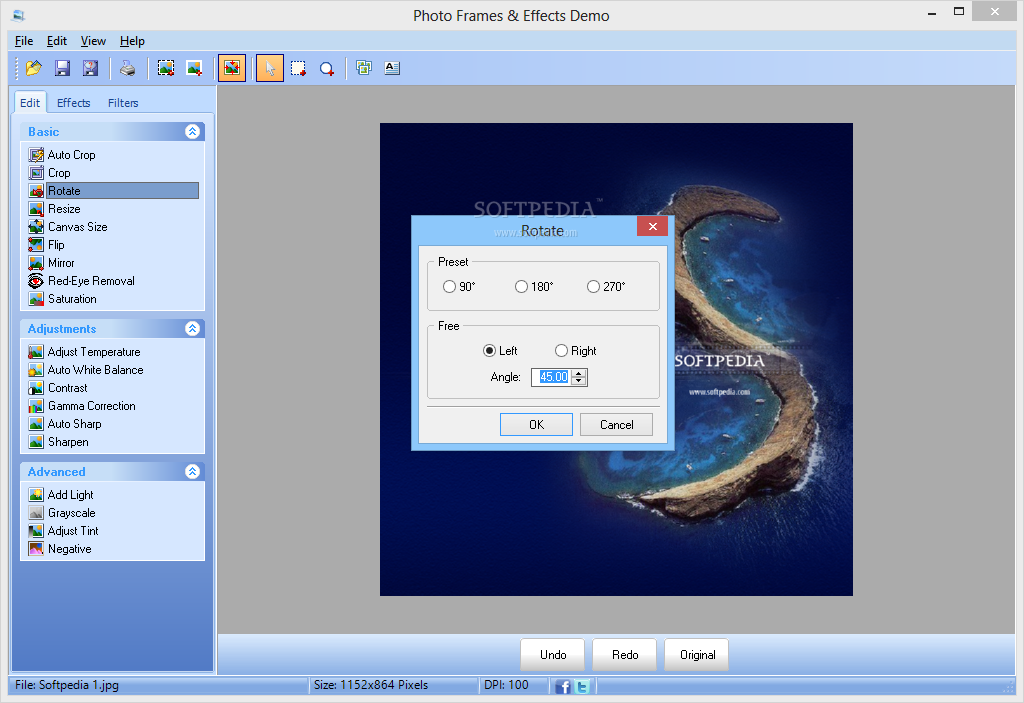This screenshot has width=1024, height=703.
Task: Select the arrow pointer tool
Action: [270, 68]
